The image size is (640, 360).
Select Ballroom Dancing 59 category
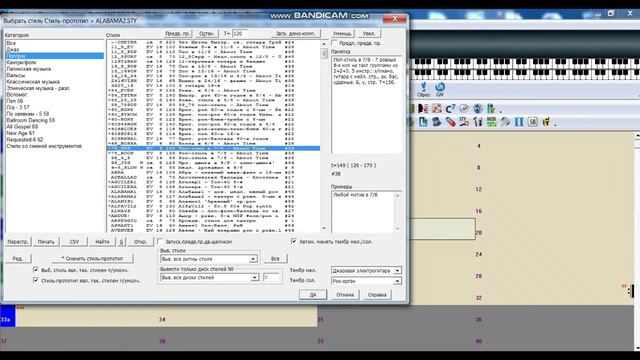coord(54,120)
